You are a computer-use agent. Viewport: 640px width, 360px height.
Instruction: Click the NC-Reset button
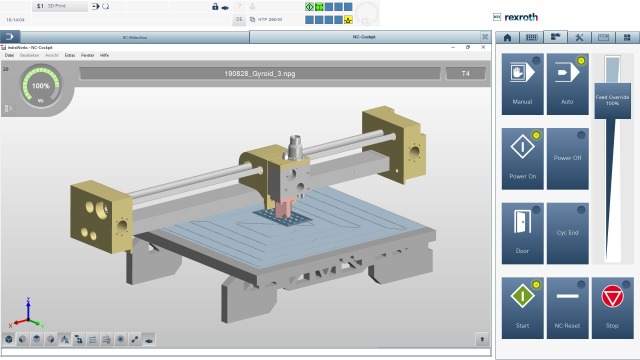tap(567, 308)
